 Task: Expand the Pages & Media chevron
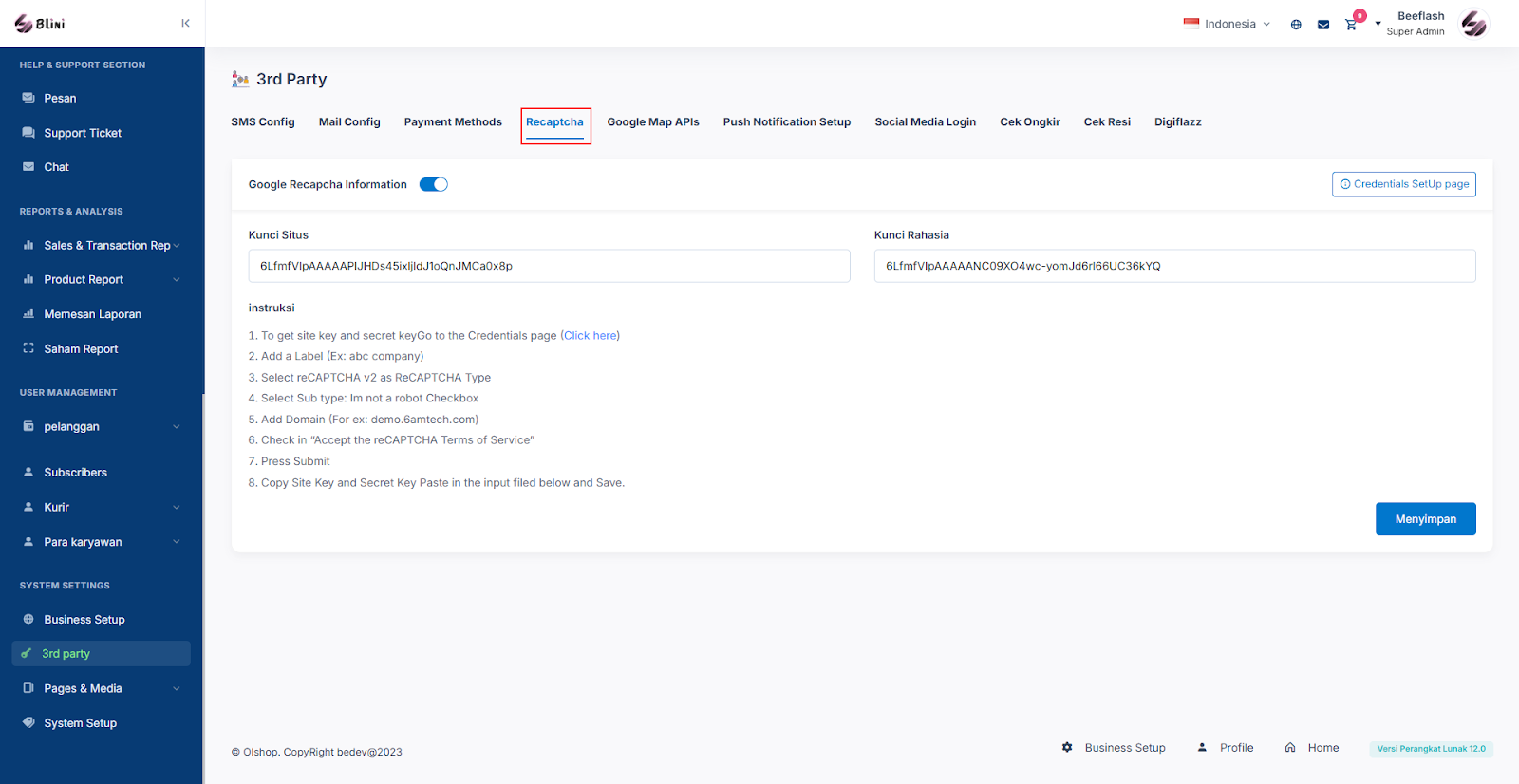177,689
